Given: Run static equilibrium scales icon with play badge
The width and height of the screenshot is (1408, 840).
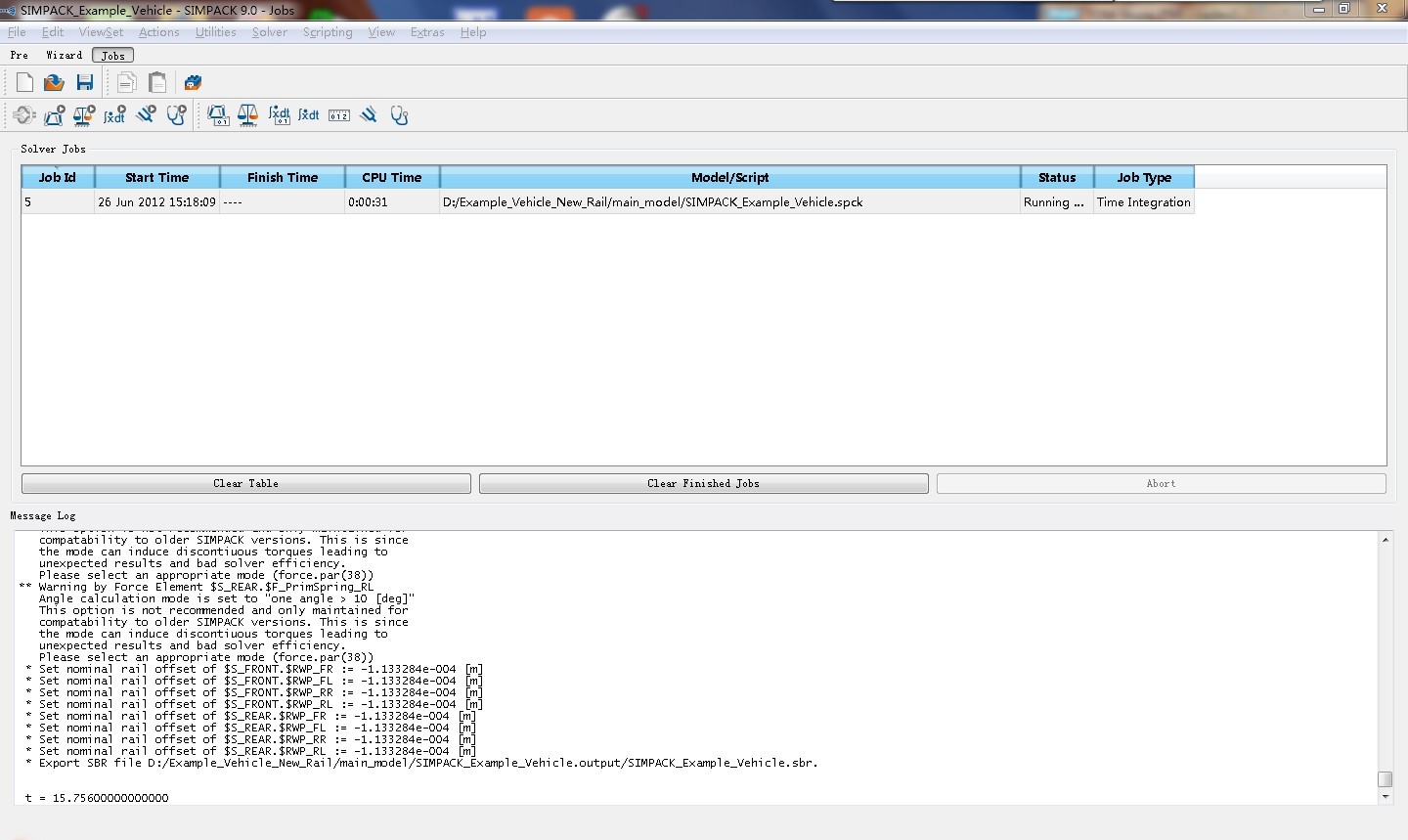Looking at the screenshot, I should [x=84, y=115].
